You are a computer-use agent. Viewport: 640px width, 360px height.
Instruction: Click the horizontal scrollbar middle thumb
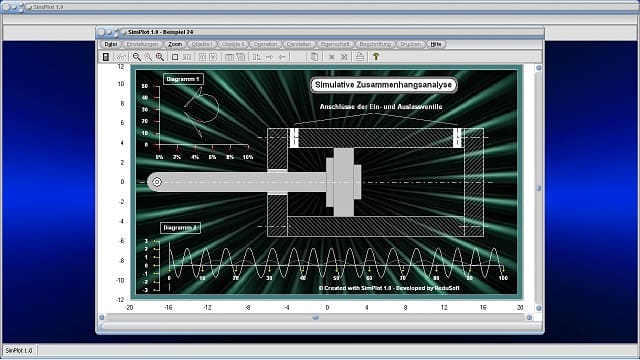[316, 317]
